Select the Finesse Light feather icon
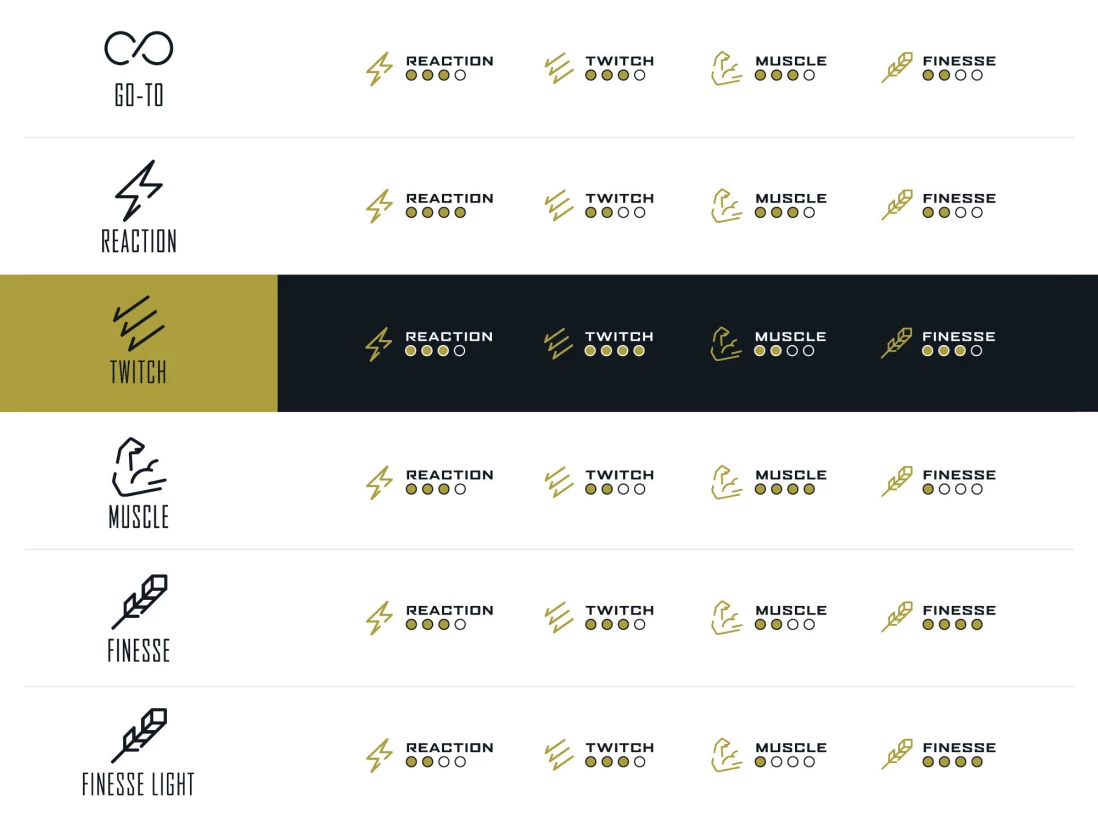Viewport: 1098px width, 824px height. tap(139, 736)
